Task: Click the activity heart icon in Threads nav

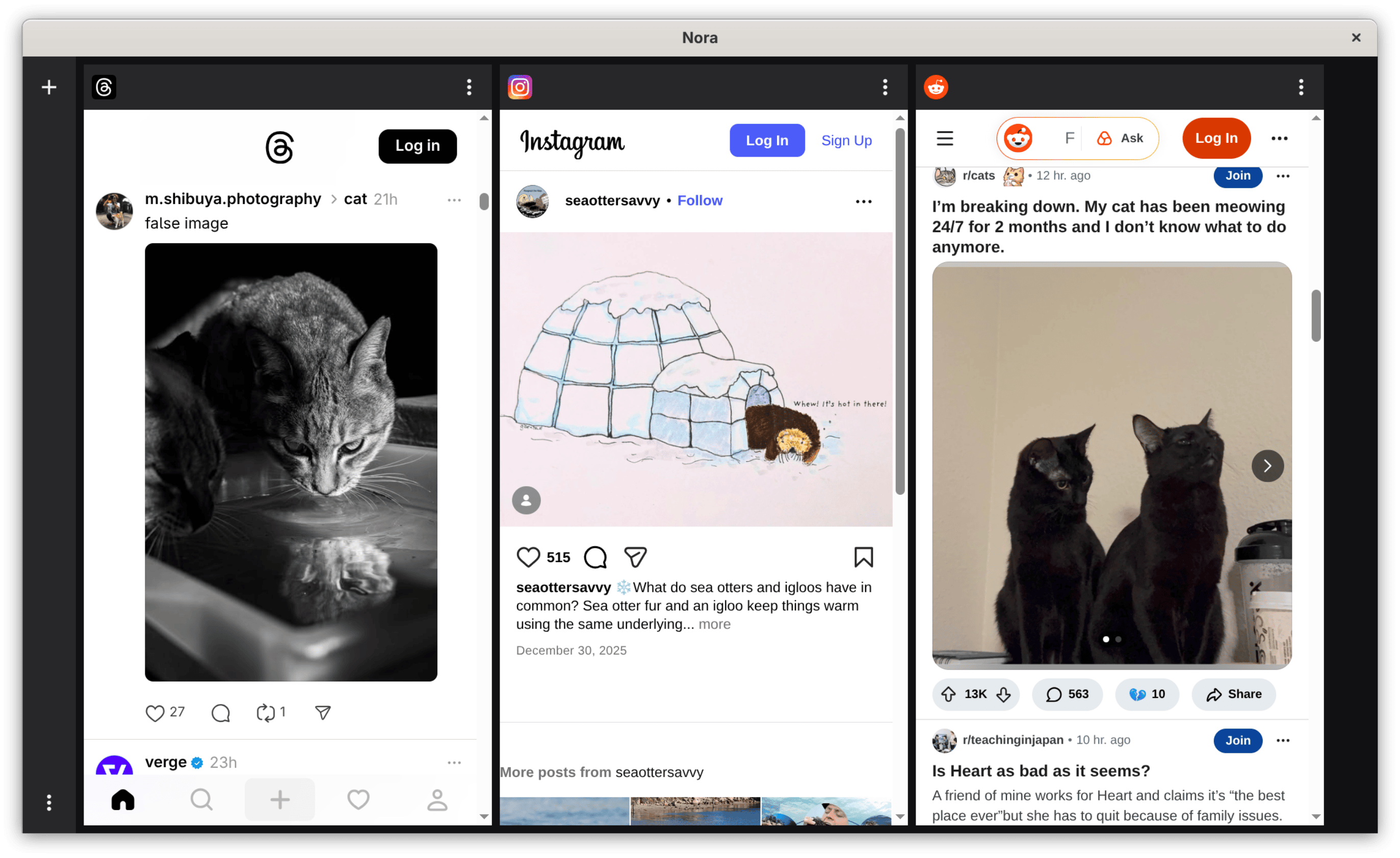Action: click(x=358, y=799)
